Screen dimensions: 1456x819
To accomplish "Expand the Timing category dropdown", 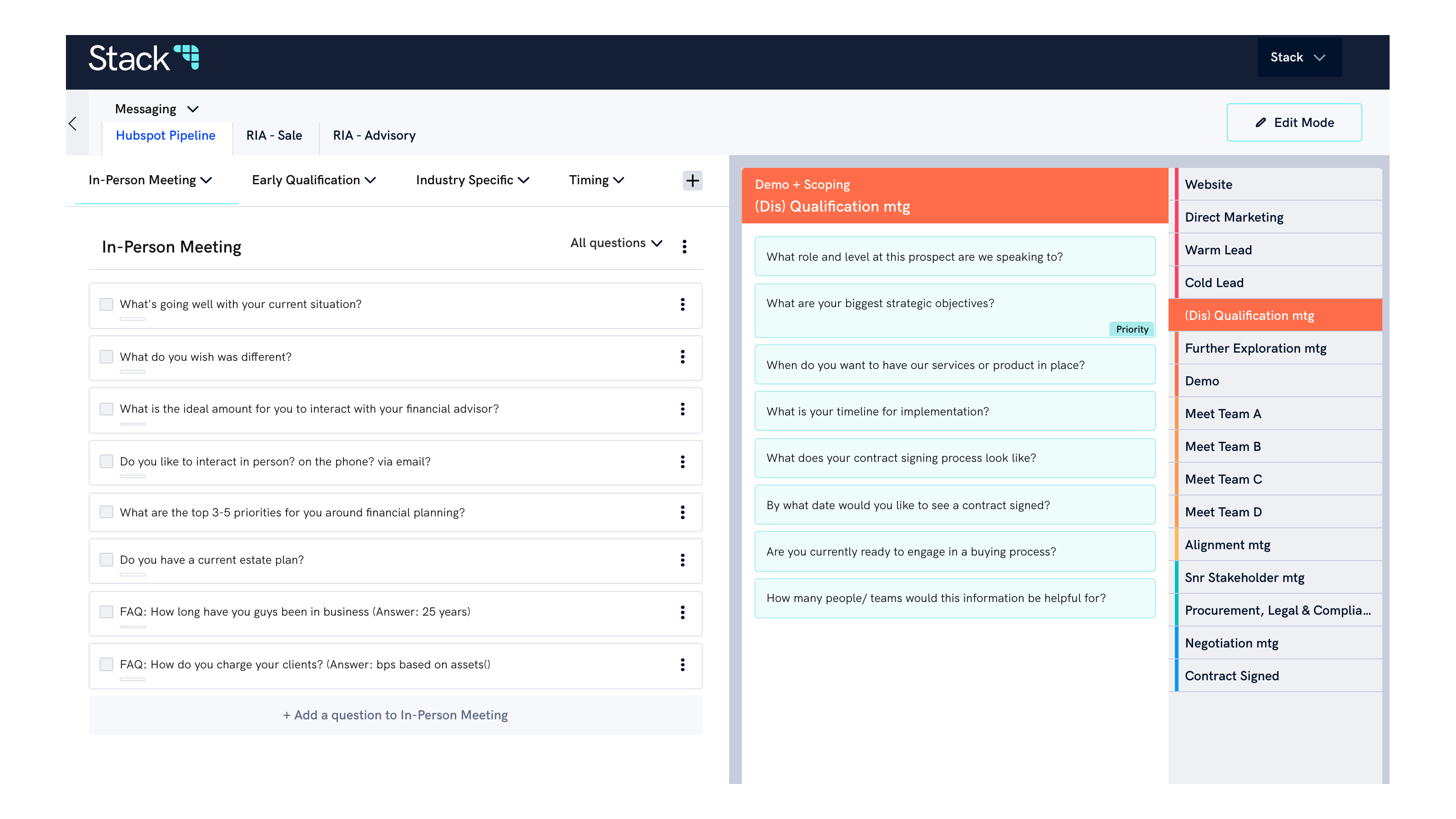I will (x=596, y=180).
